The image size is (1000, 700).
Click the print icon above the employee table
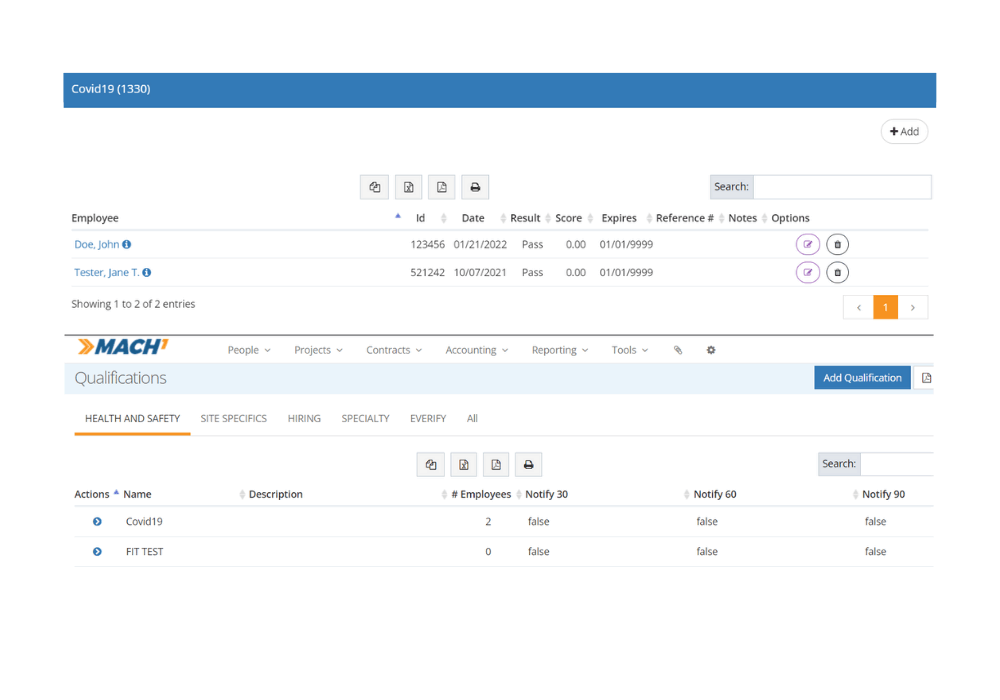(x=475, y=187)
